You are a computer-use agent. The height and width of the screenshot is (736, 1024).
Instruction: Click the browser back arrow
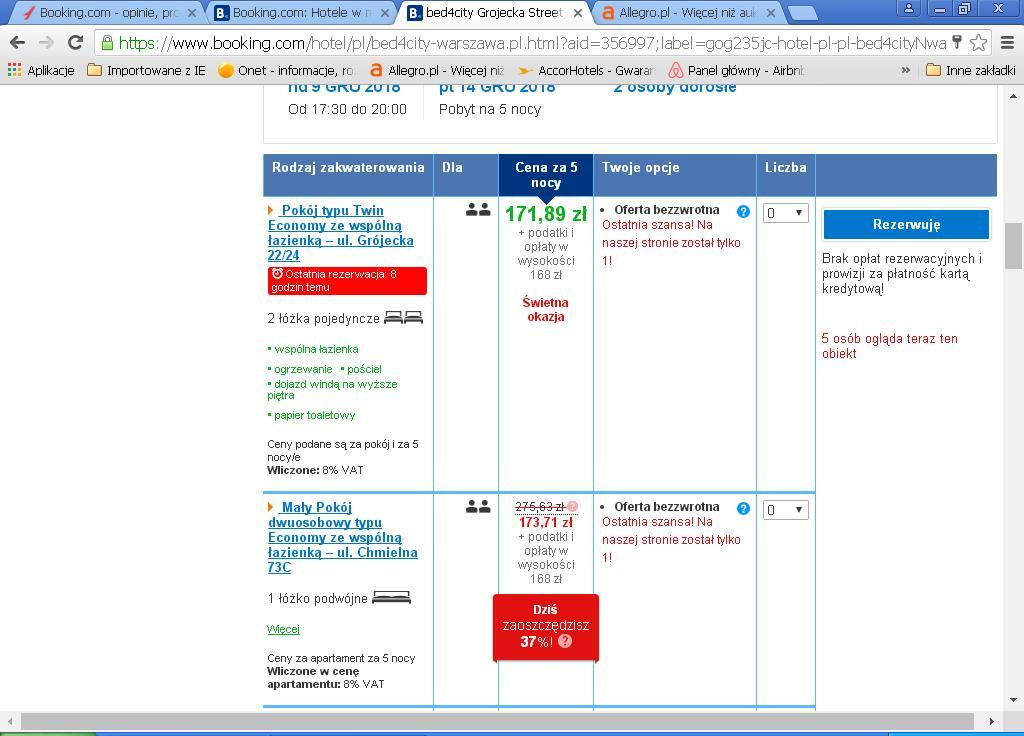pyautogui.click(x=18, y=43)
